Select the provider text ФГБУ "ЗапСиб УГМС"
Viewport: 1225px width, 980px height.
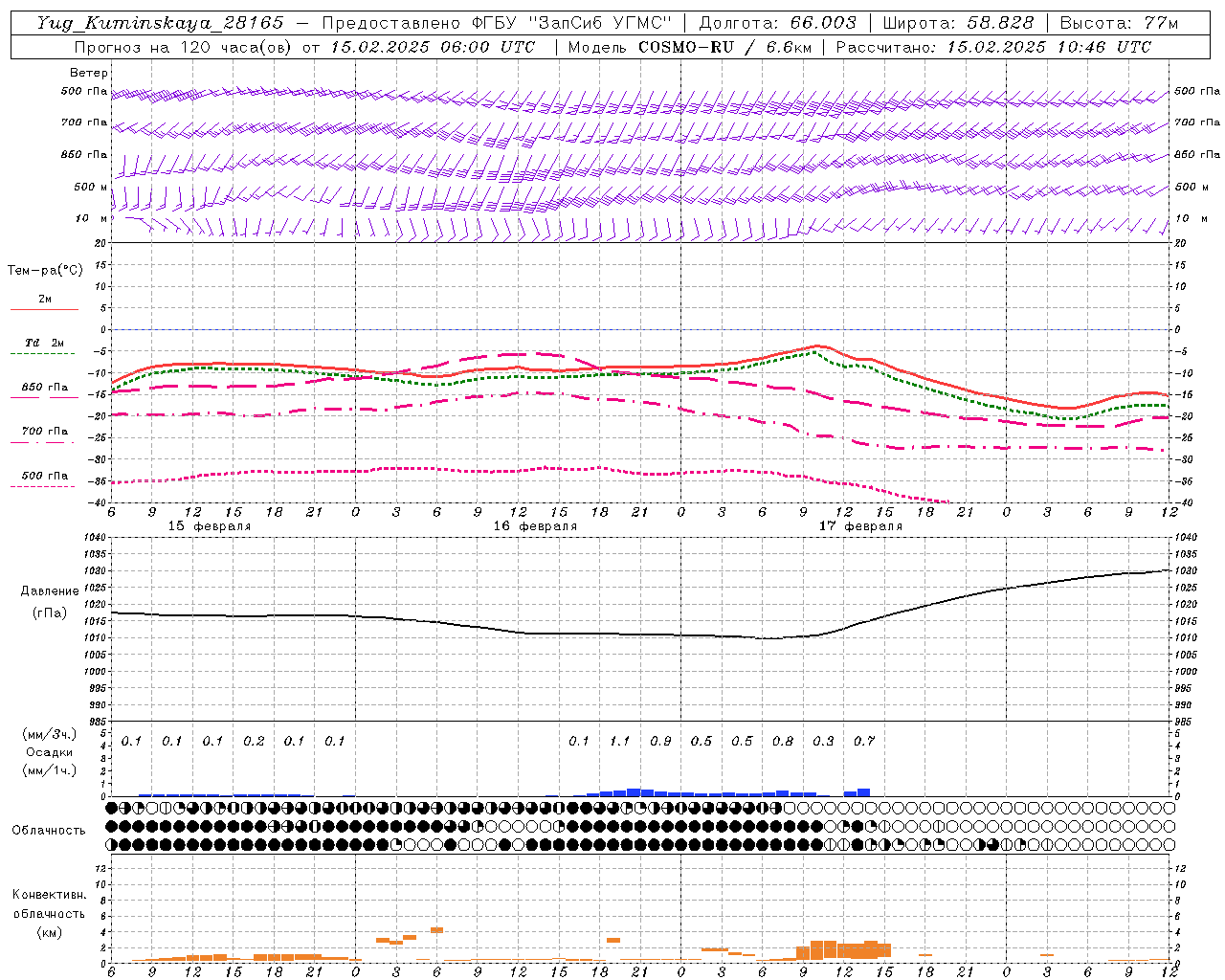pos(572,23)
